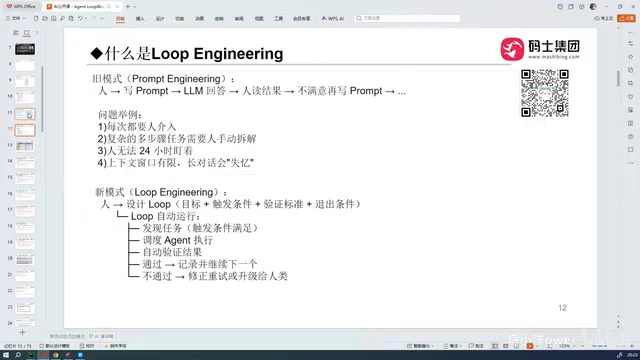Image resolution: width=640 pixels, height=360 pixels.
Task: Click the save toolbar icon
Action: 53,18
